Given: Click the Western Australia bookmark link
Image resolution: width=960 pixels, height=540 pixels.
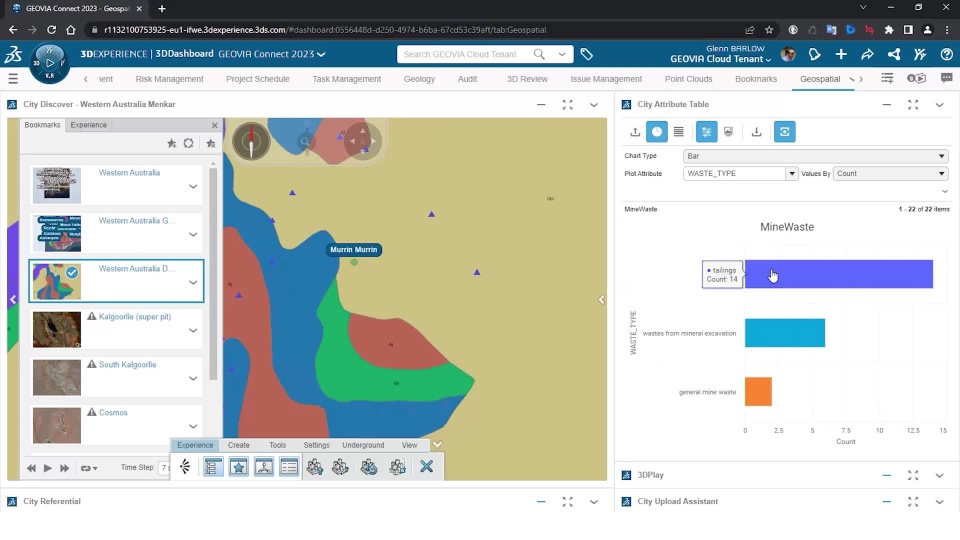Looking at the screenshot, I should 129,173.
